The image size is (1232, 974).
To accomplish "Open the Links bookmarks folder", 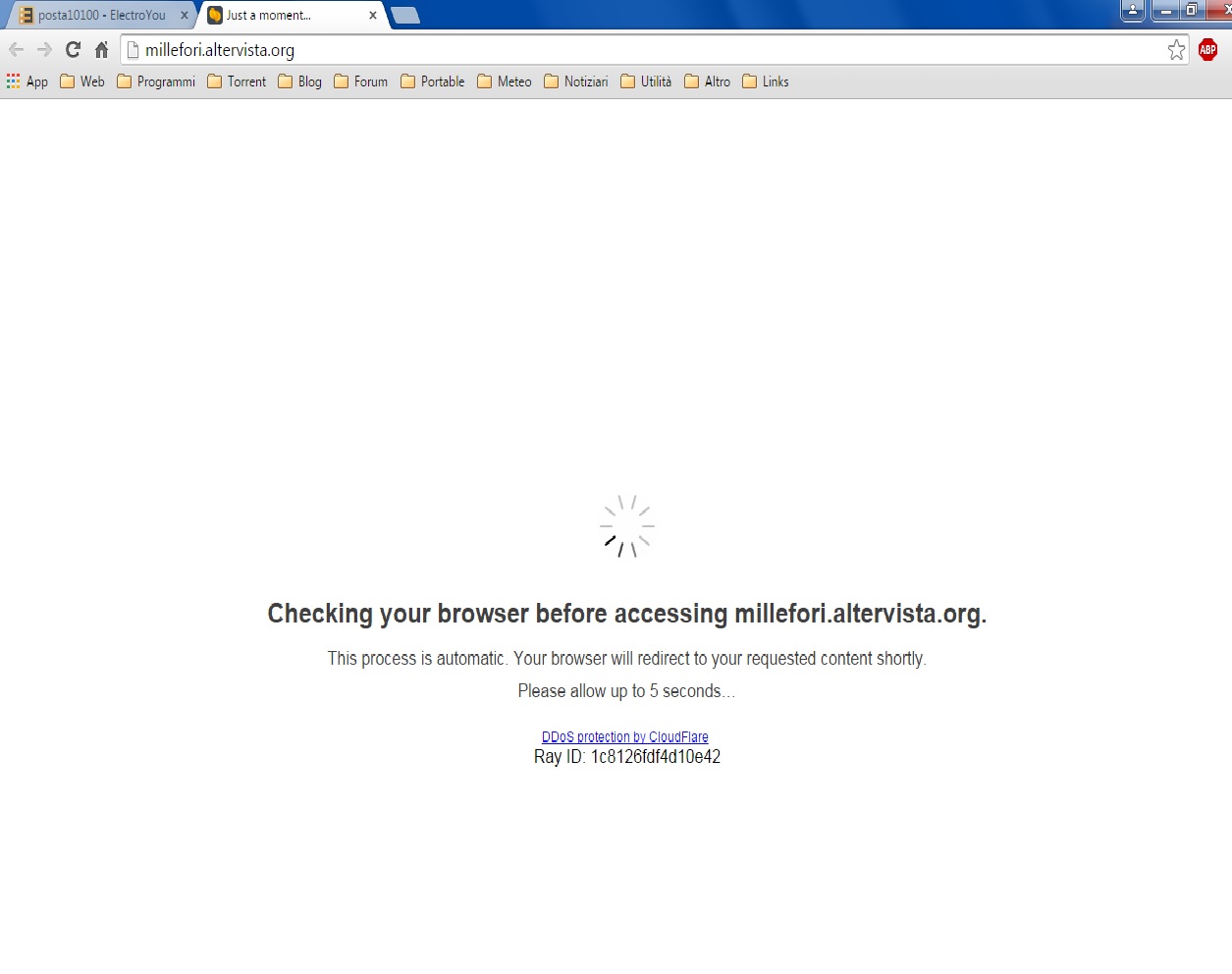I will 766,81.
